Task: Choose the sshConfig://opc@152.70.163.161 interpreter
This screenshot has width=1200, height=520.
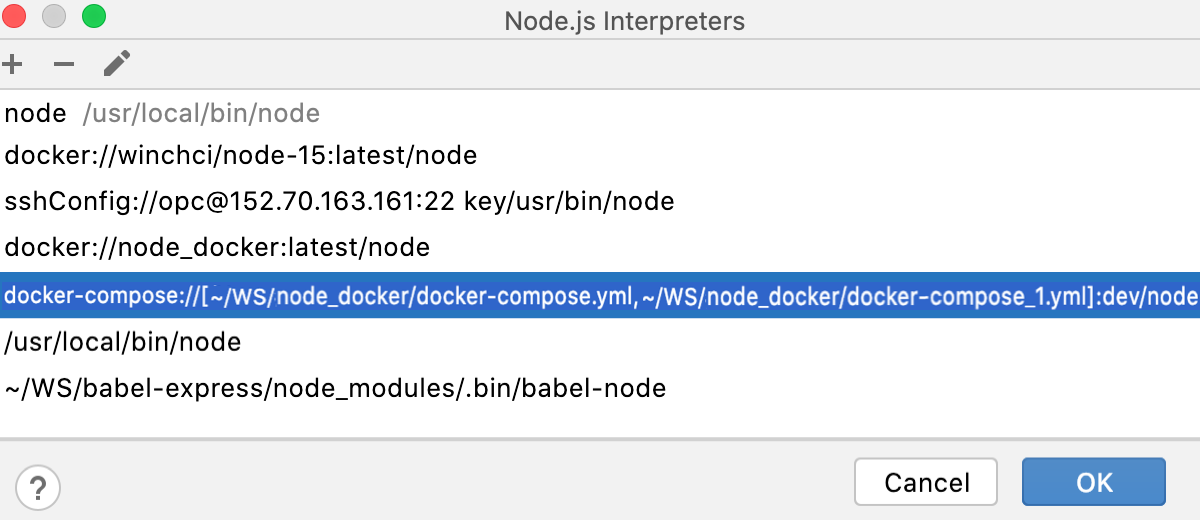Action: click(x=339, y=202)
